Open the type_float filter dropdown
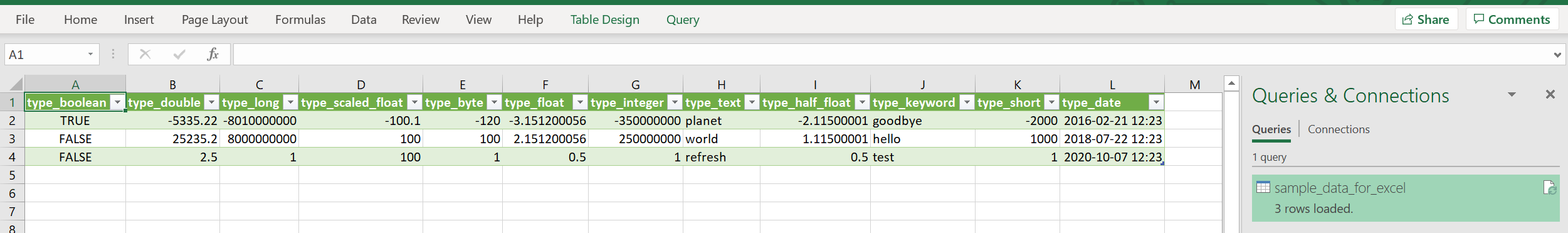Screen dimensions: 1568x233 pos(580,102)
